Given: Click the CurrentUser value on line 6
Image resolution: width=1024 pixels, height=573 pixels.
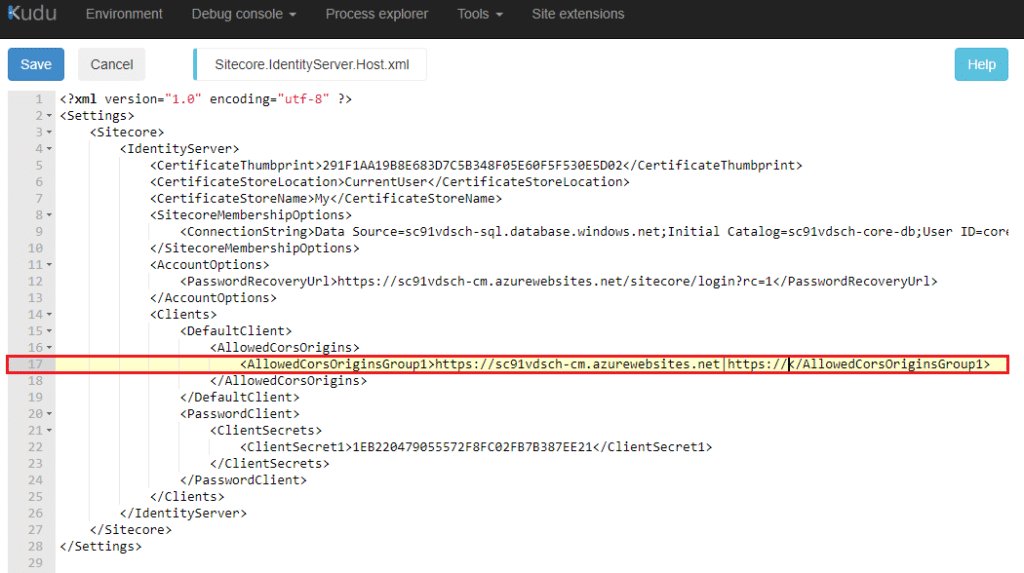Looking at the screenshot, I should point(385,182).
